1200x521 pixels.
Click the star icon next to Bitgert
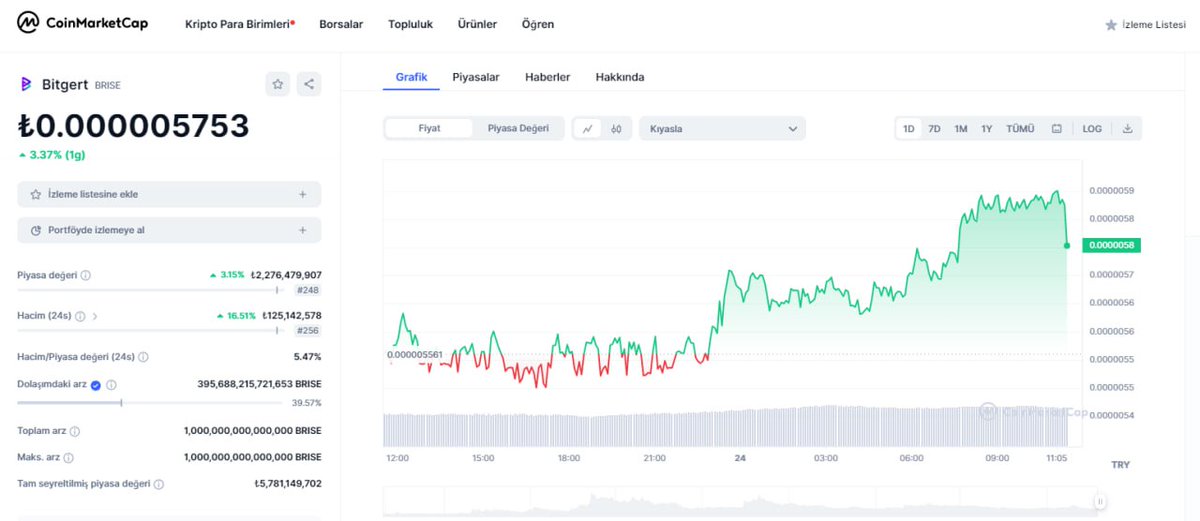pos(278,84)
